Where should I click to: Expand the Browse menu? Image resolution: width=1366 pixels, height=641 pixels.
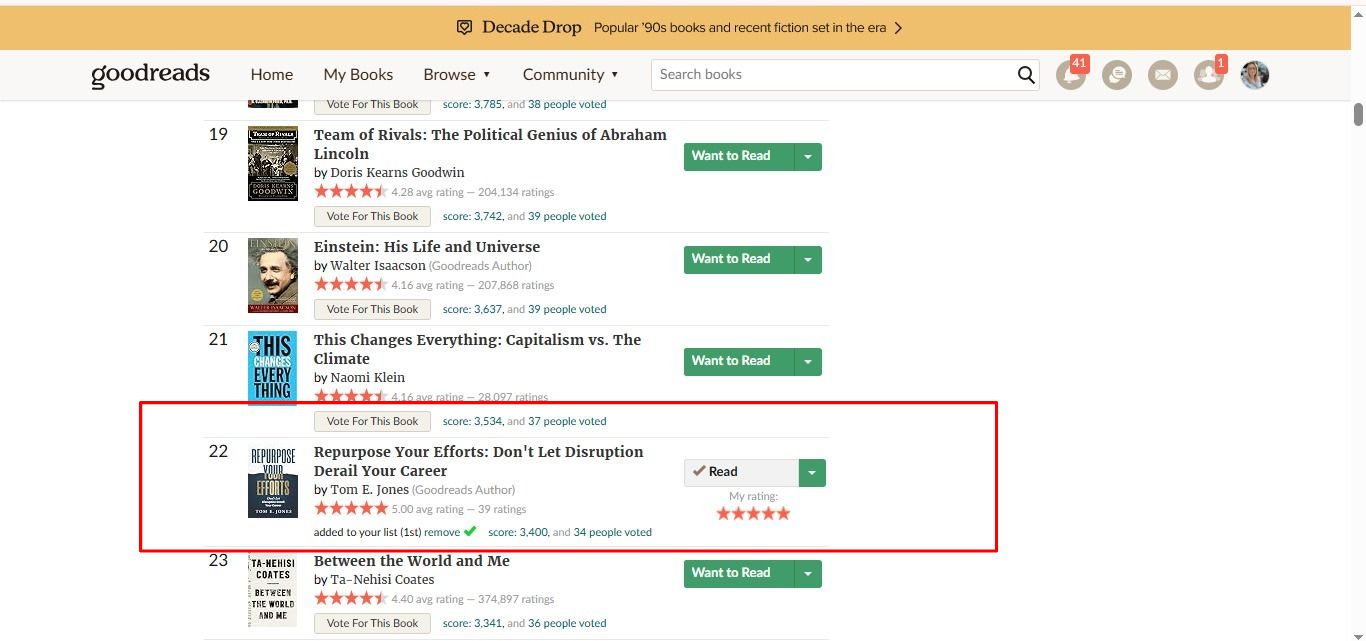[457, 75]
